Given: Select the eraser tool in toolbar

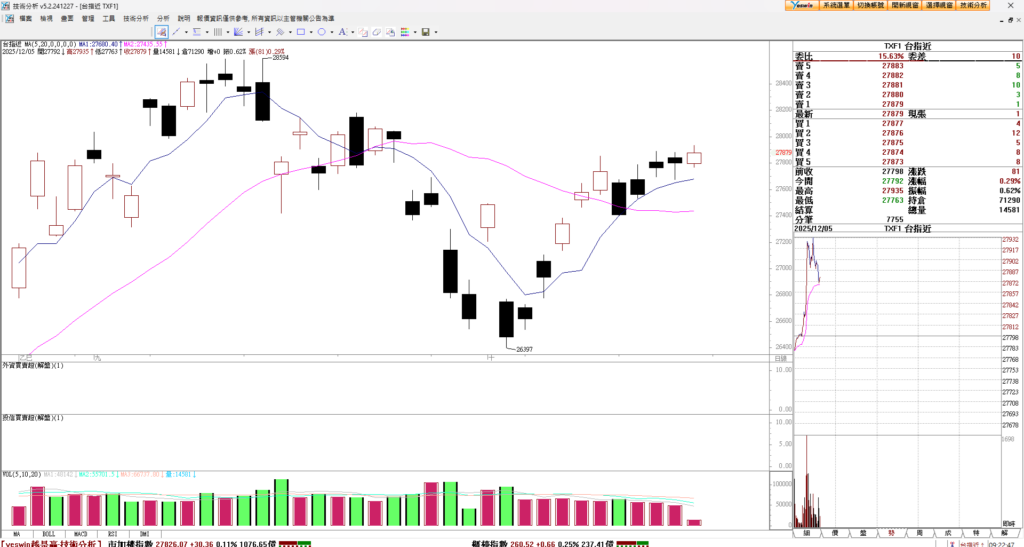Looking at the screenshot, I should pyautogui.click(x=376, y=32).
